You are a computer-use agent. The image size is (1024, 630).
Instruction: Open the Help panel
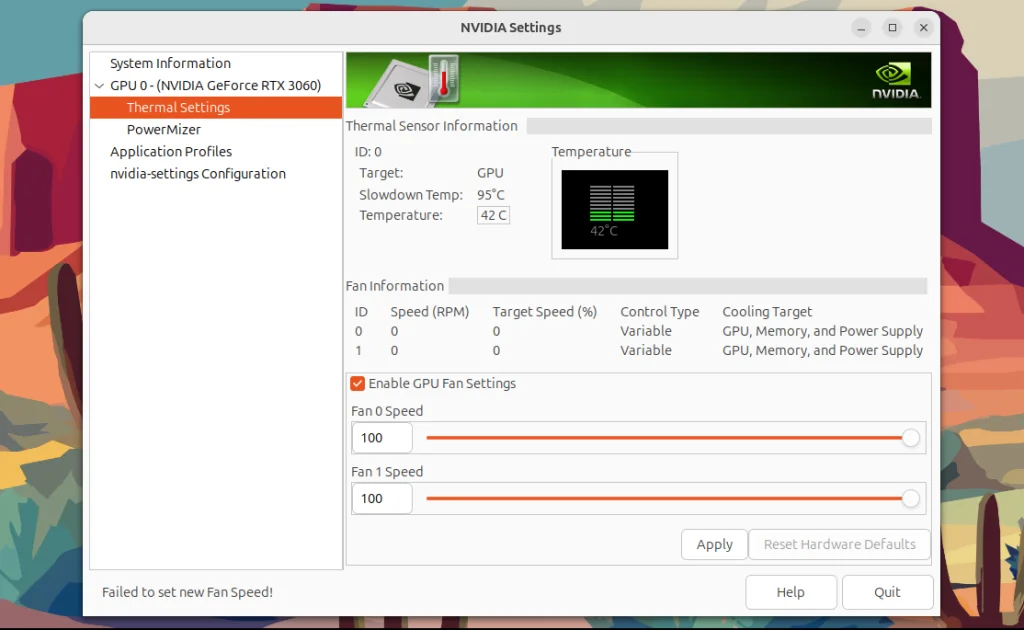(790, 592)
